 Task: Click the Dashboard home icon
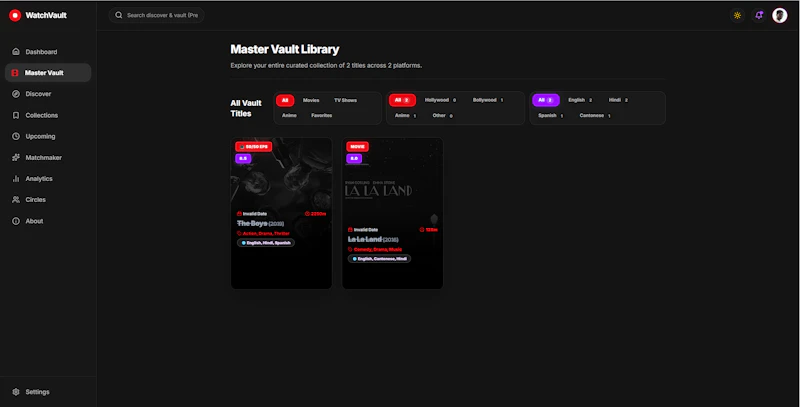(16, 52)
